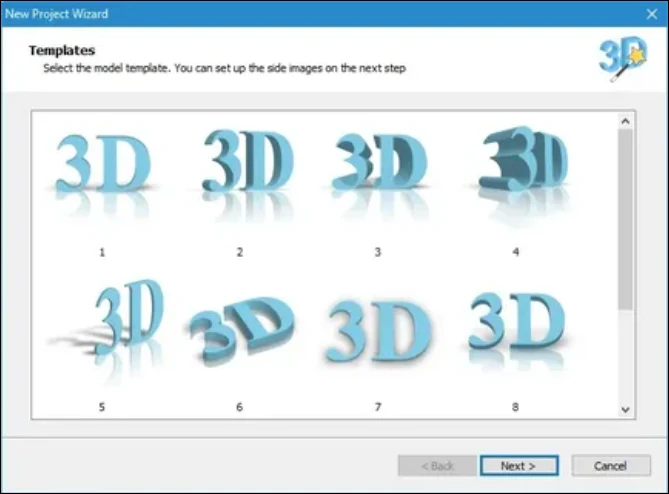Click the Next > button
The height and width of the screenshot is (494, 669).
click(519, 465)
